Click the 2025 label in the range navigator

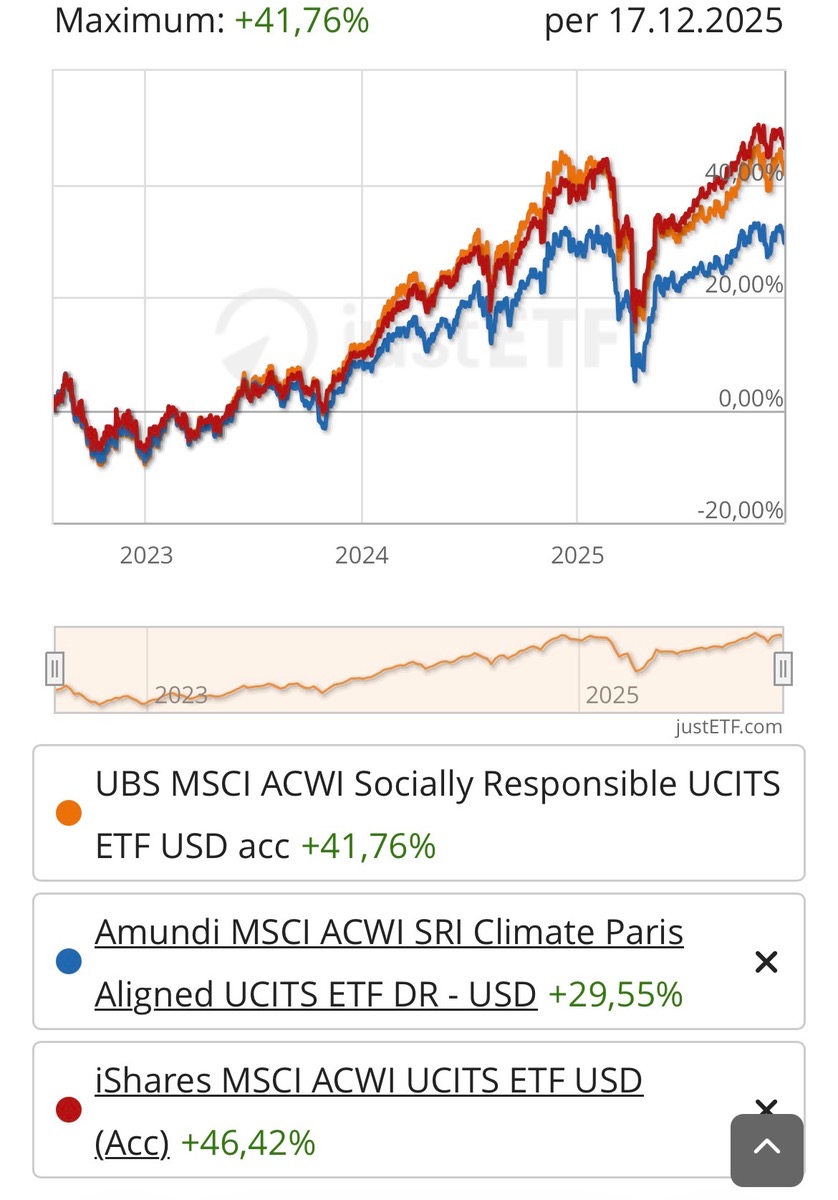pos(611,695)
